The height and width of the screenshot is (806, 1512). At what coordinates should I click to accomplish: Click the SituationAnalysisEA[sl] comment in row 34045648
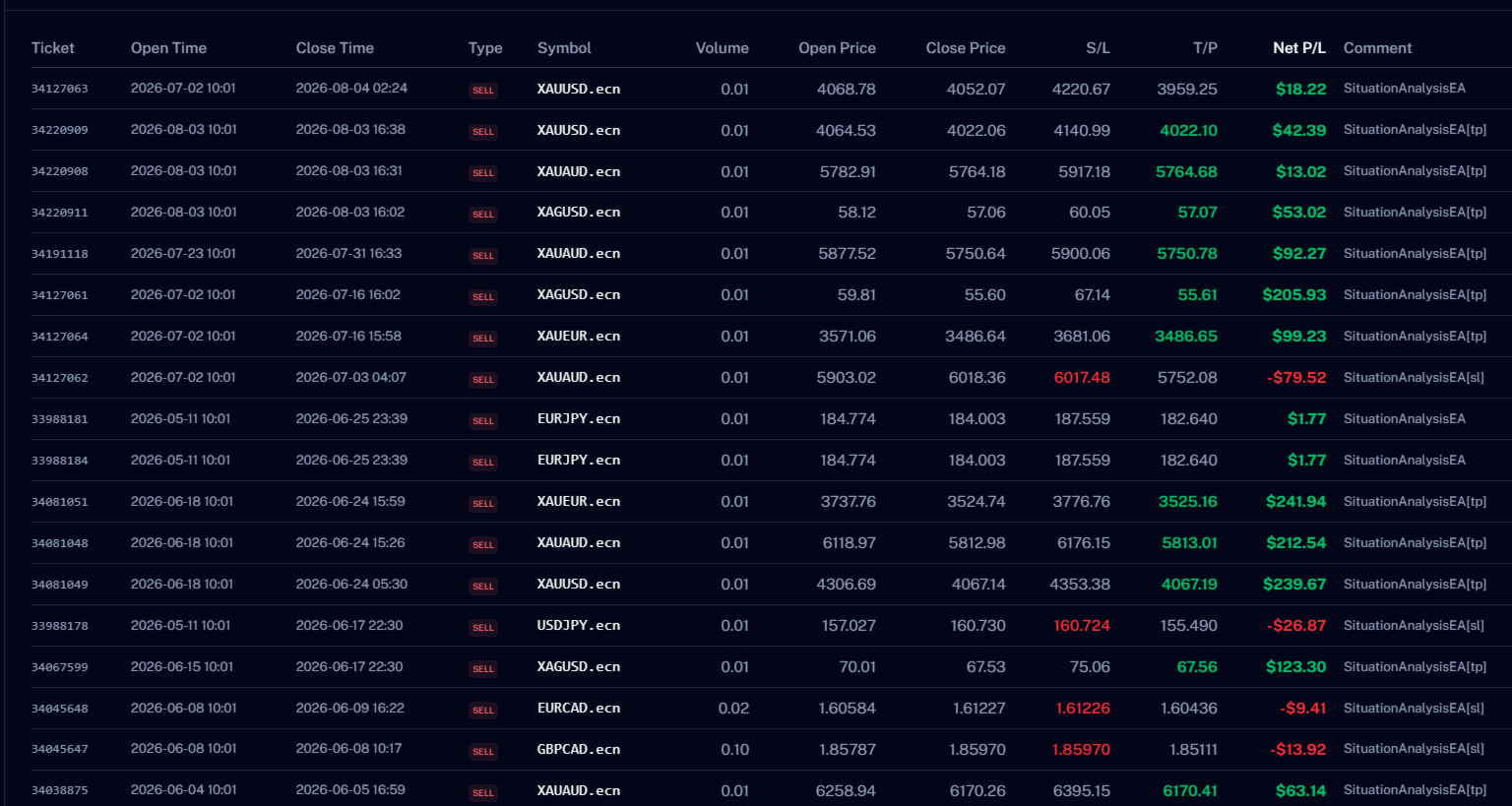coord(1414,709)
